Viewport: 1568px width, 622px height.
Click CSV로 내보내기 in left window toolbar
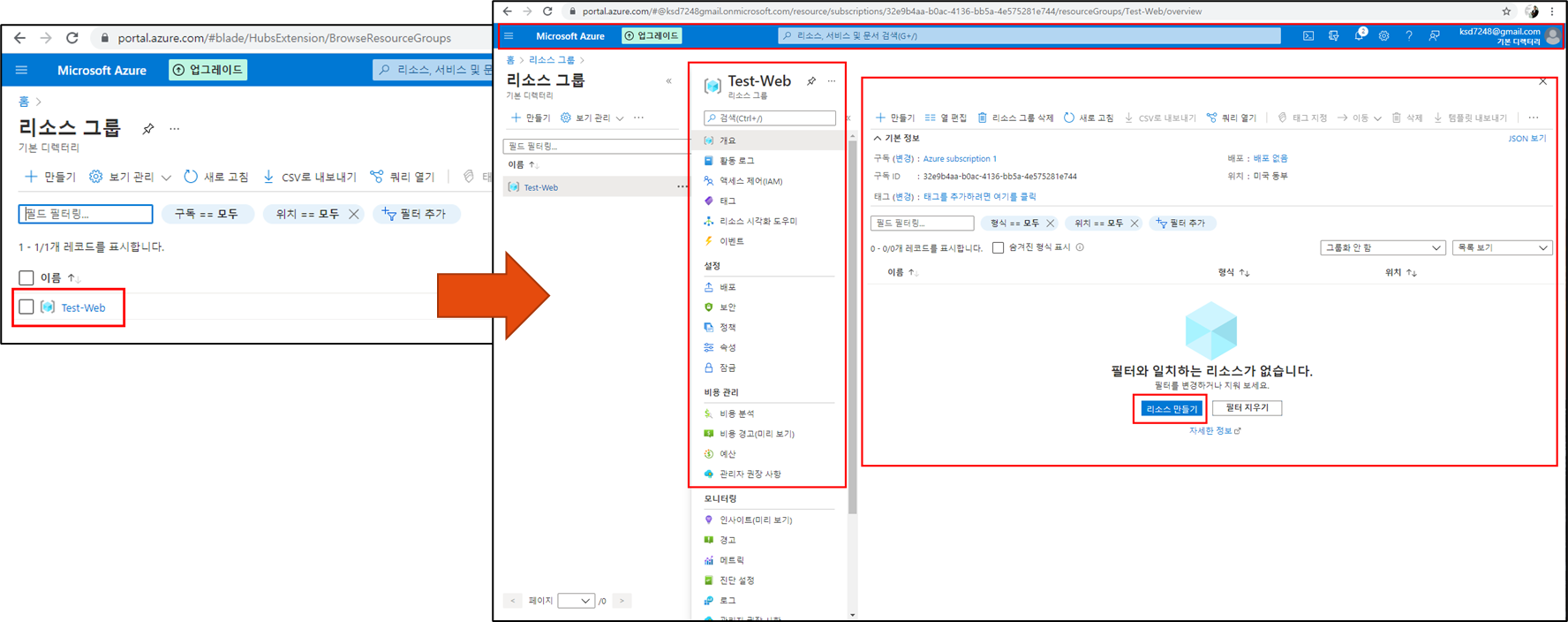(310, 177)
